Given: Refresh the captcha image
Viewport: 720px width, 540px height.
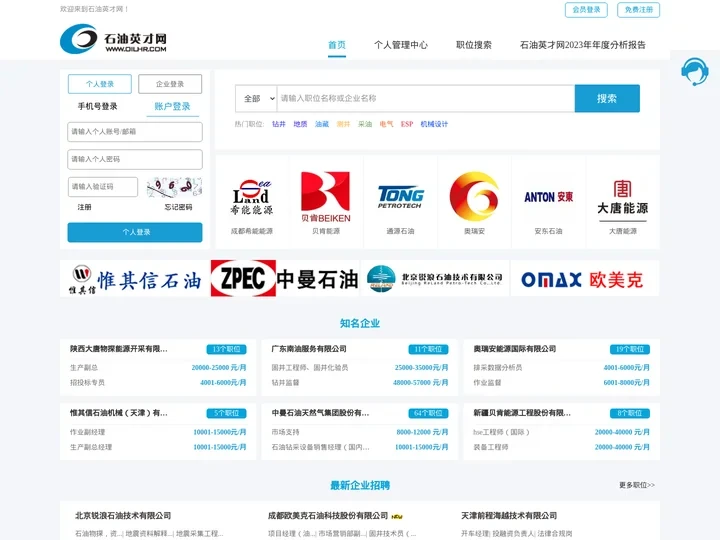Looking at the screenshot, I should (174, 187).
